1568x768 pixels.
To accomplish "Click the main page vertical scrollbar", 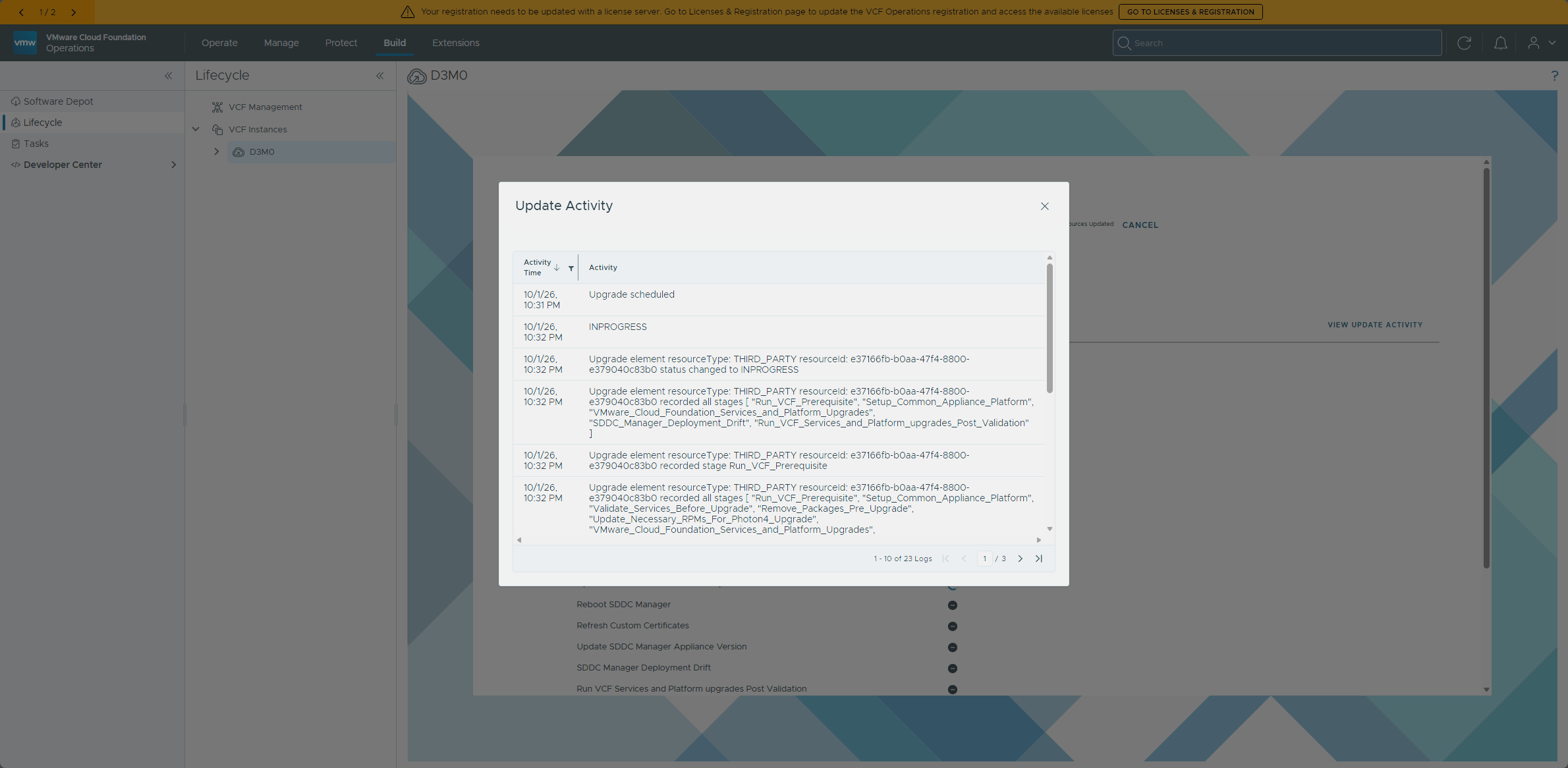I will [1486, 368].
